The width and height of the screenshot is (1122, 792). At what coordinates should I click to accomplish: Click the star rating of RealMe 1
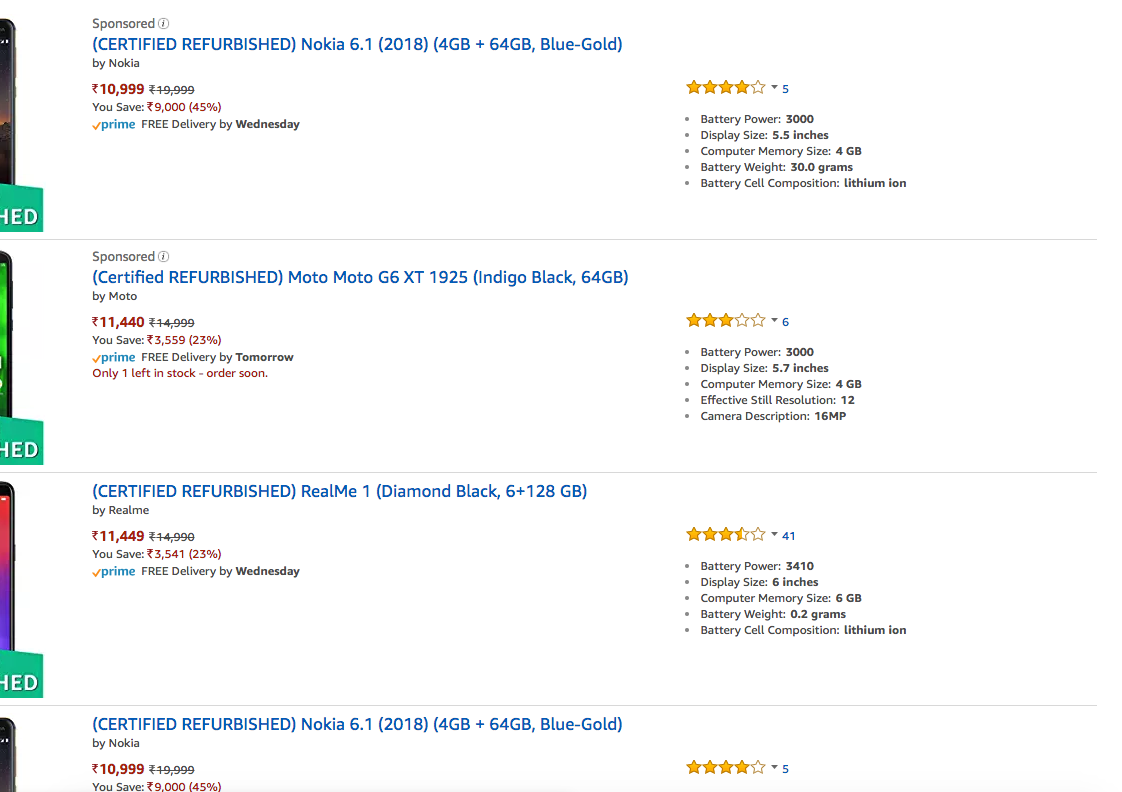click(x=725, y=534)
